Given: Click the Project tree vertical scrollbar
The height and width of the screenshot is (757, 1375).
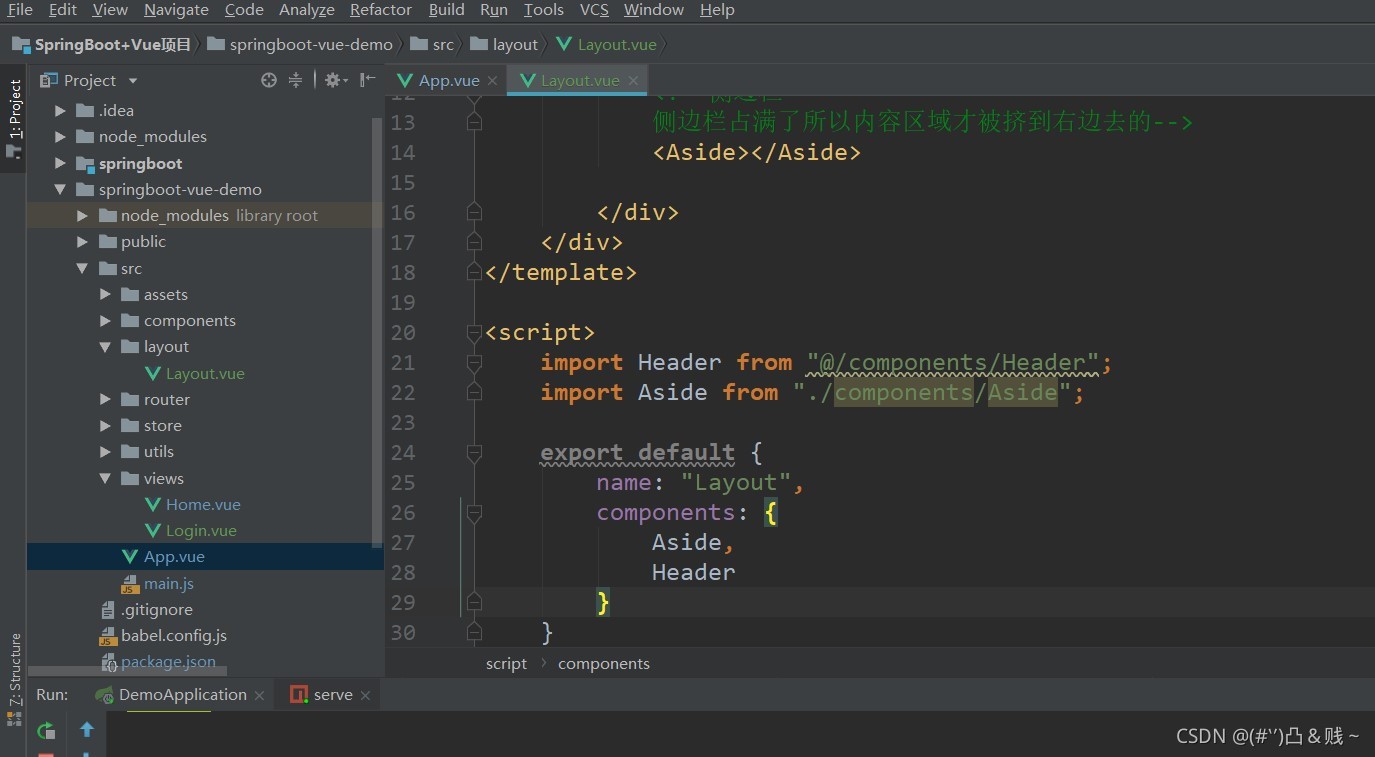Looking at the screenshot, I should tap(377, 330).
